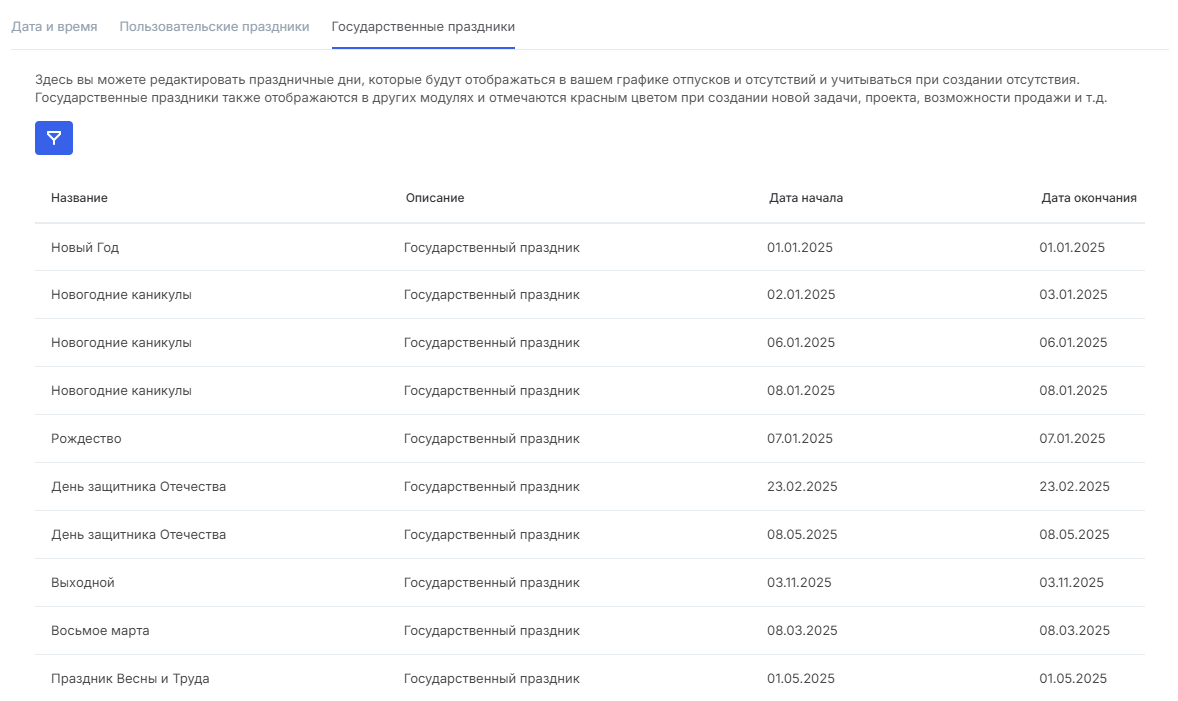
Task: Click Новогодние каникулы starting 02.01.2025
Action: pos(121,295)
